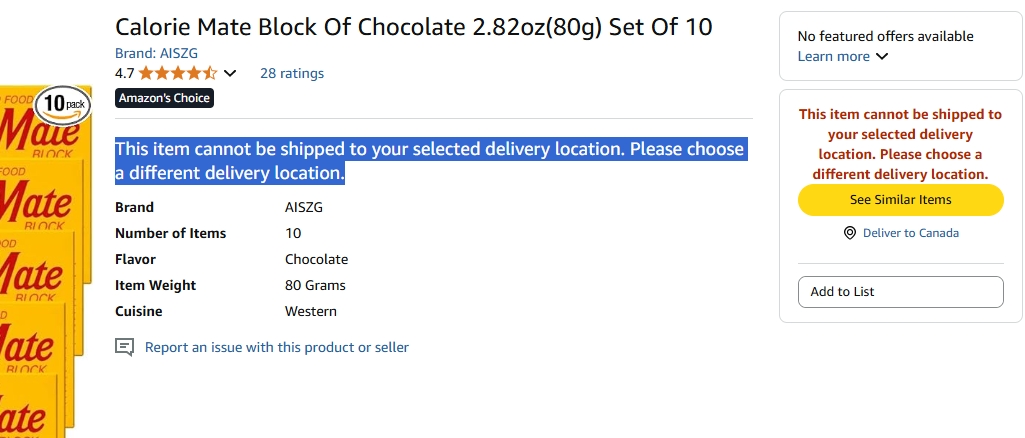Click the Add to List button

pyautogui.click(x=900, y=292)
